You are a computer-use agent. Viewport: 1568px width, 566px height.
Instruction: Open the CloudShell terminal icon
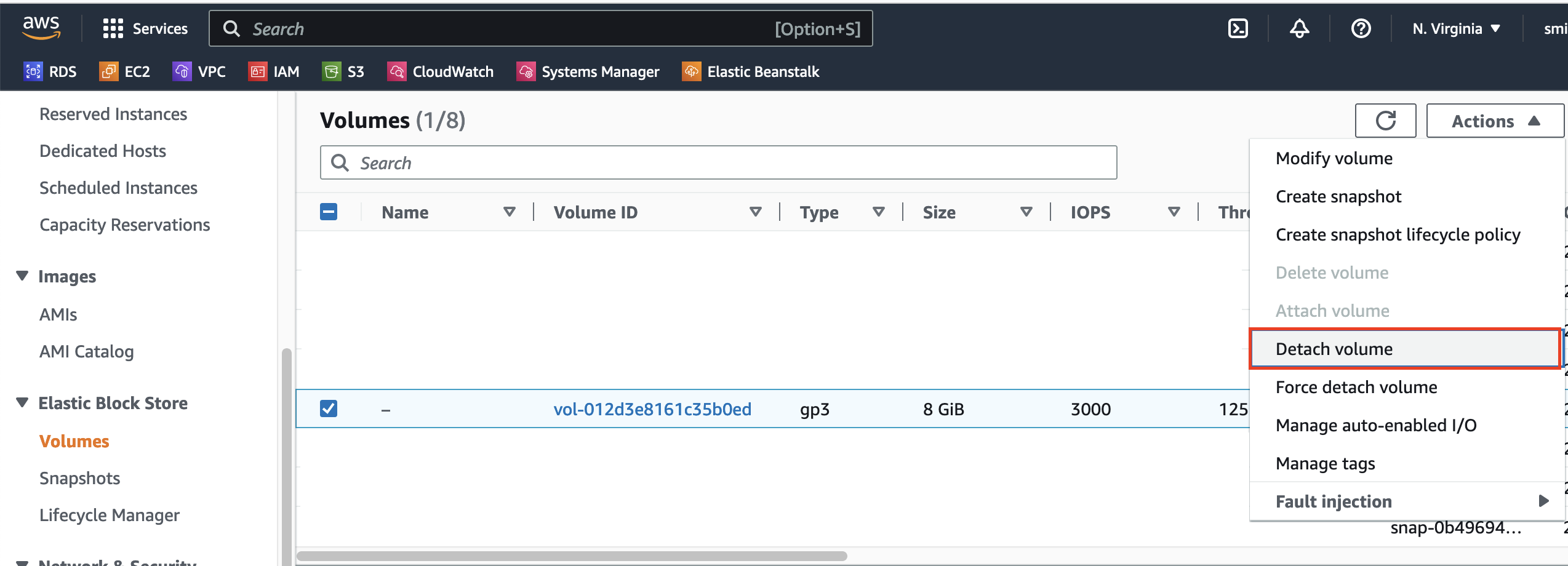[1238, 29]
